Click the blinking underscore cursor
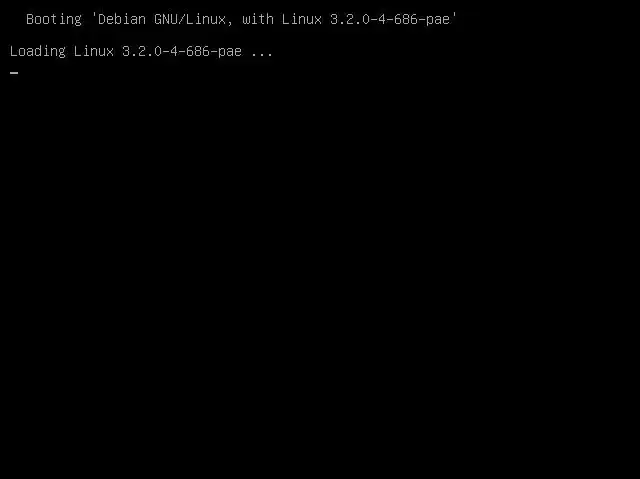This screenshot has width=640, height=479. (14, 73)
